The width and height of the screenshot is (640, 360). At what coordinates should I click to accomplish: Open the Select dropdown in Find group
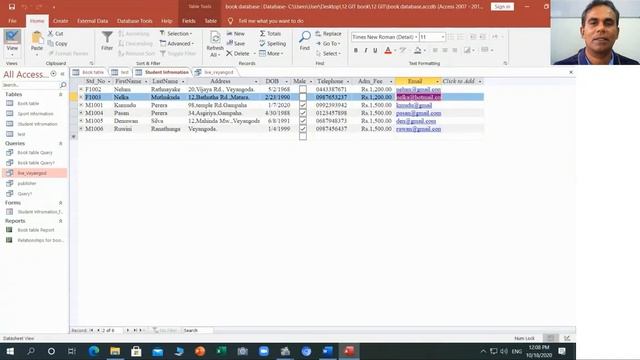pyautogui.click(x=328, y=53)
